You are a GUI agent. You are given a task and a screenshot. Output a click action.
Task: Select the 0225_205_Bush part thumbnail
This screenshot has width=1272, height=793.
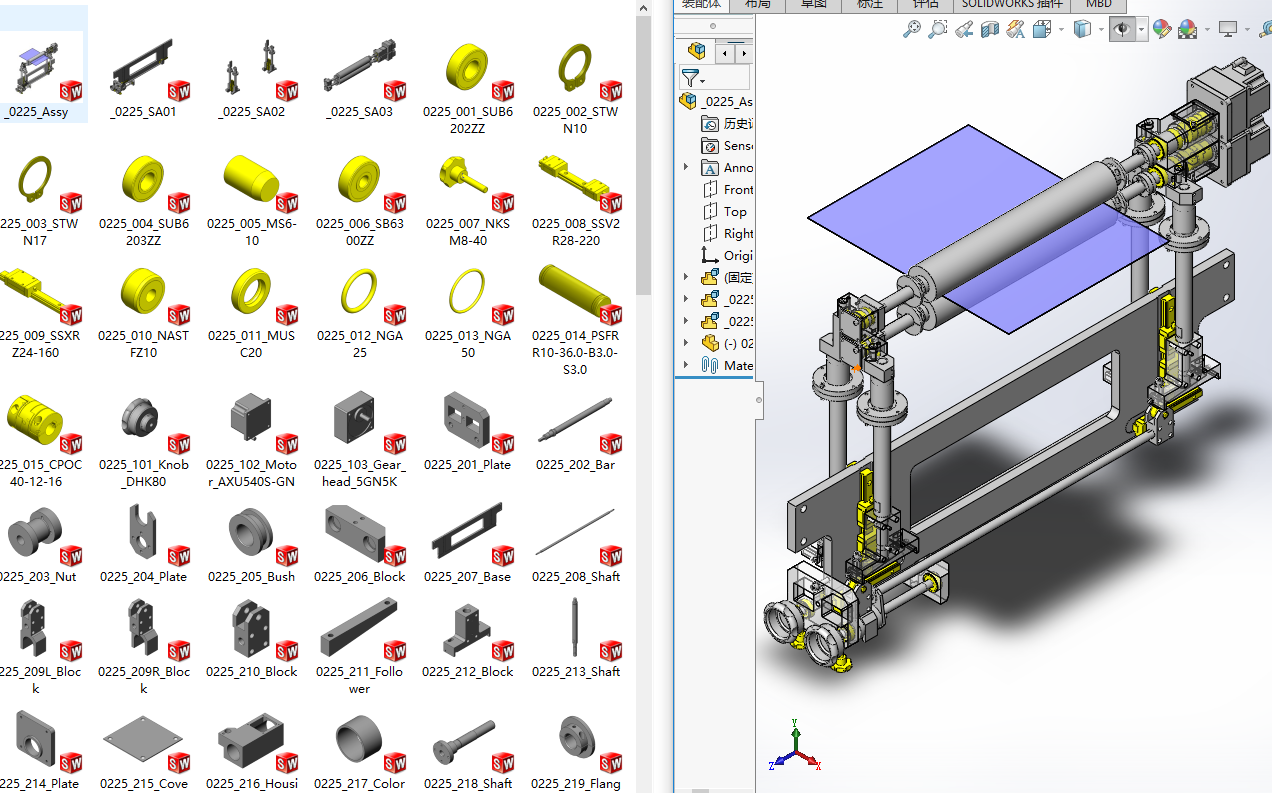coord(248,532)
